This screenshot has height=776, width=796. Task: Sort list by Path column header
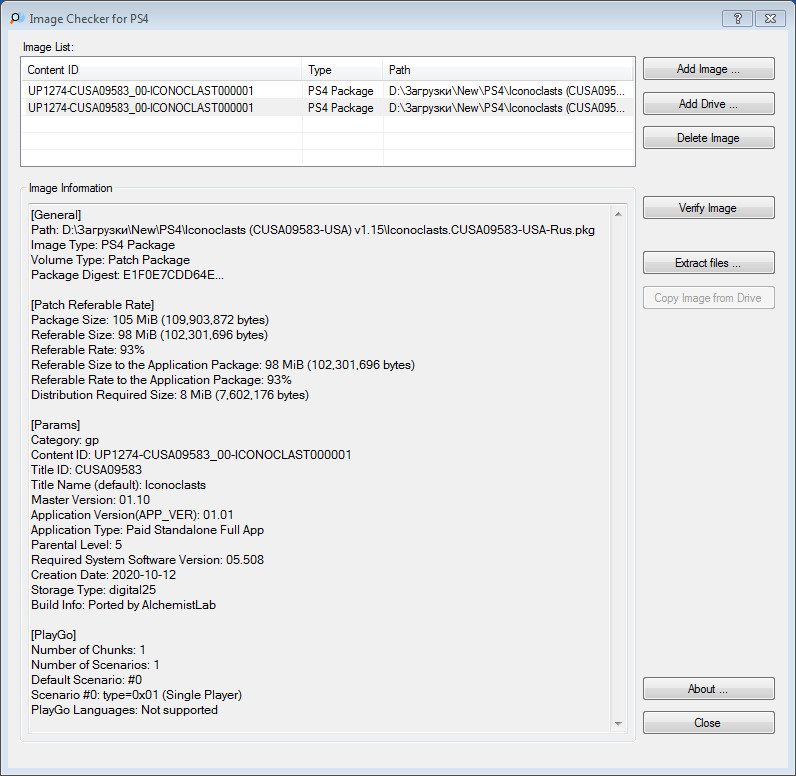point(508,70)
